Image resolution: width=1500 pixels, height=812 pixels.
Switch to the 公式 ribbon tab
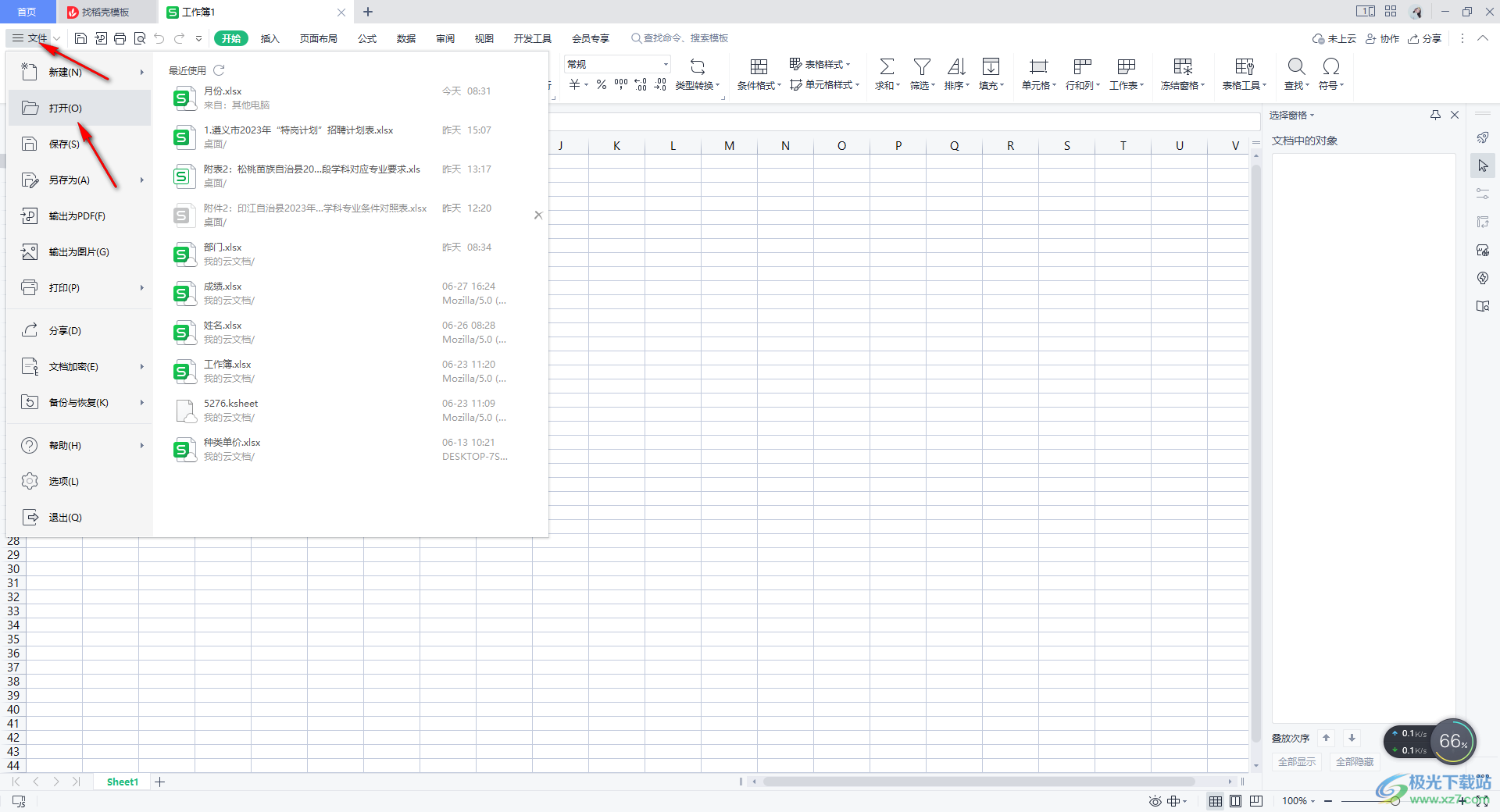(367, 38)
